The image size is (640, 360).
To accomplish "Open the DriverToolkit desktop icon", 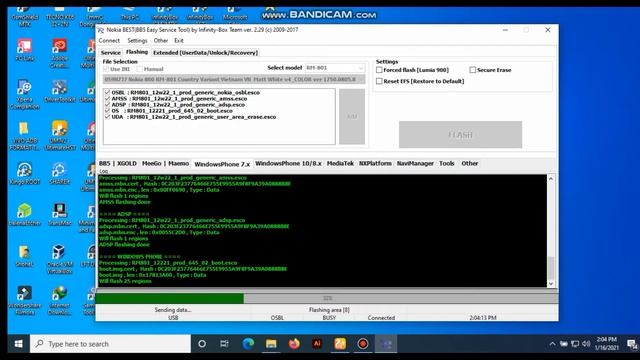I will point(60,91).
